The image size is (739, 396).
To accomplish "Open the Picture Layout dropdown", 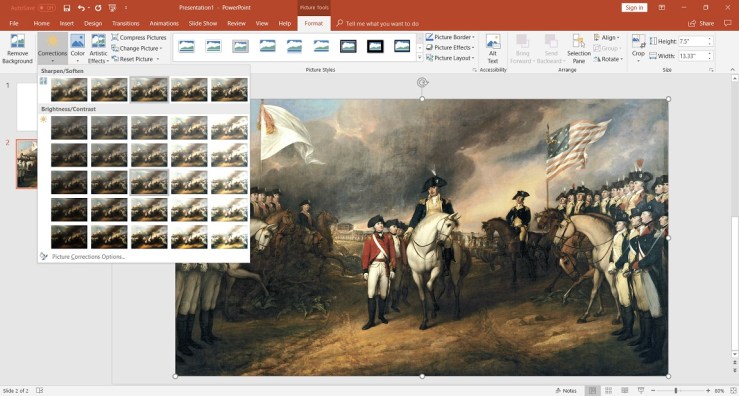I will [450, 58].
